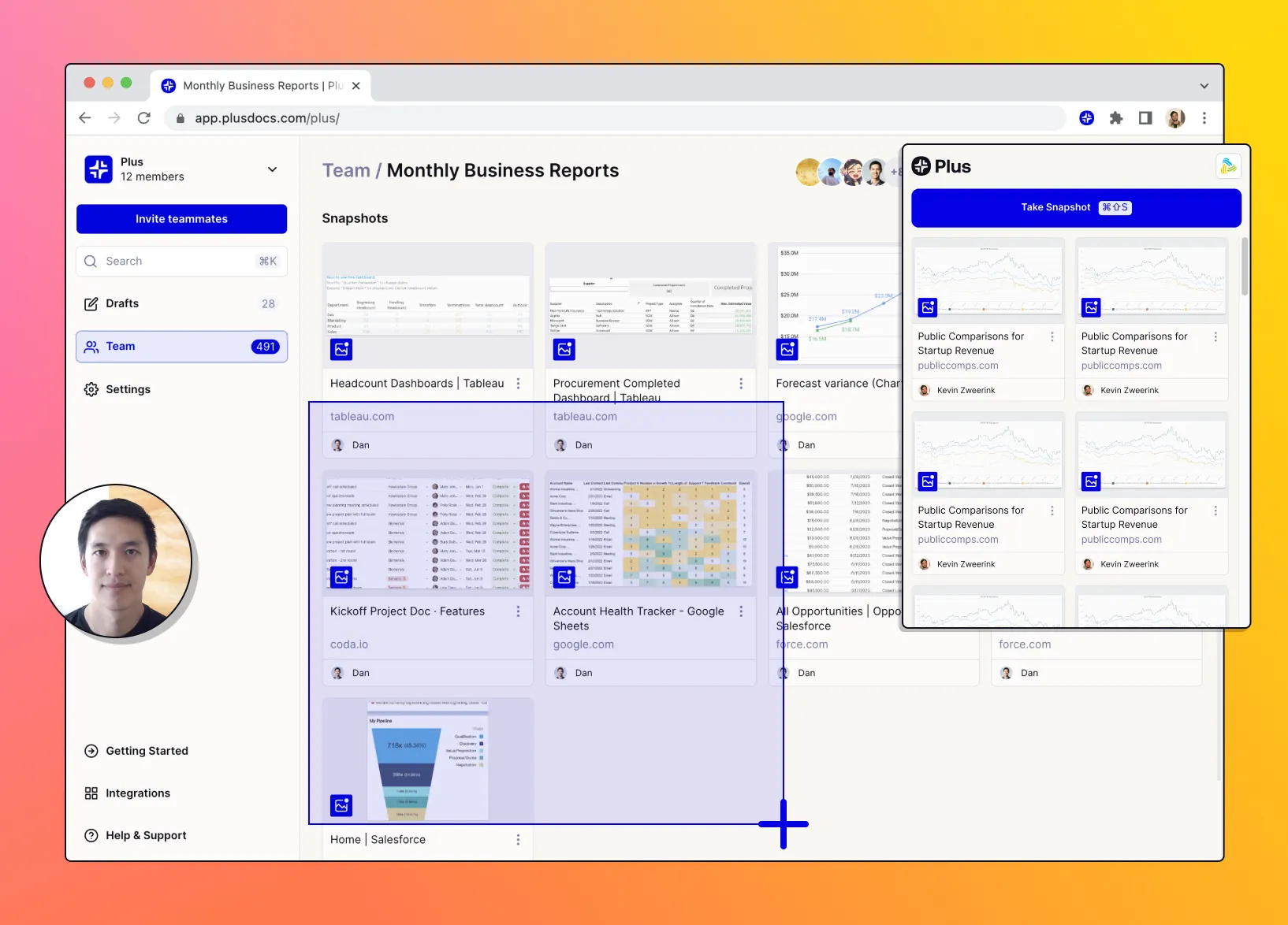Toggle the browser side panel icon
The image size is (1288, 925).
pyautogui.click(x=1145, y=118)
